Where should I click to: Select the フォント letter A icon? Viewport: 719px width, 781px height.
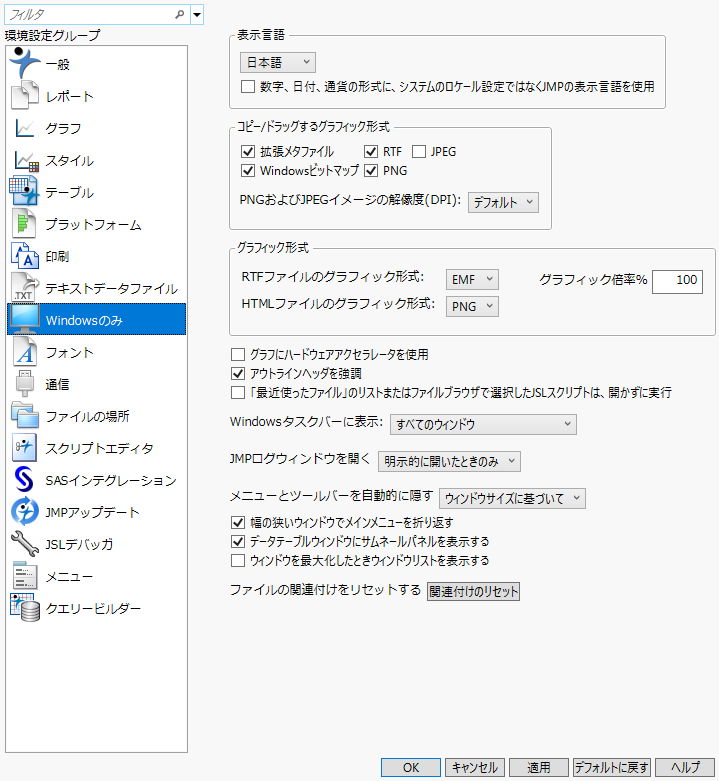tap(24, 352)
